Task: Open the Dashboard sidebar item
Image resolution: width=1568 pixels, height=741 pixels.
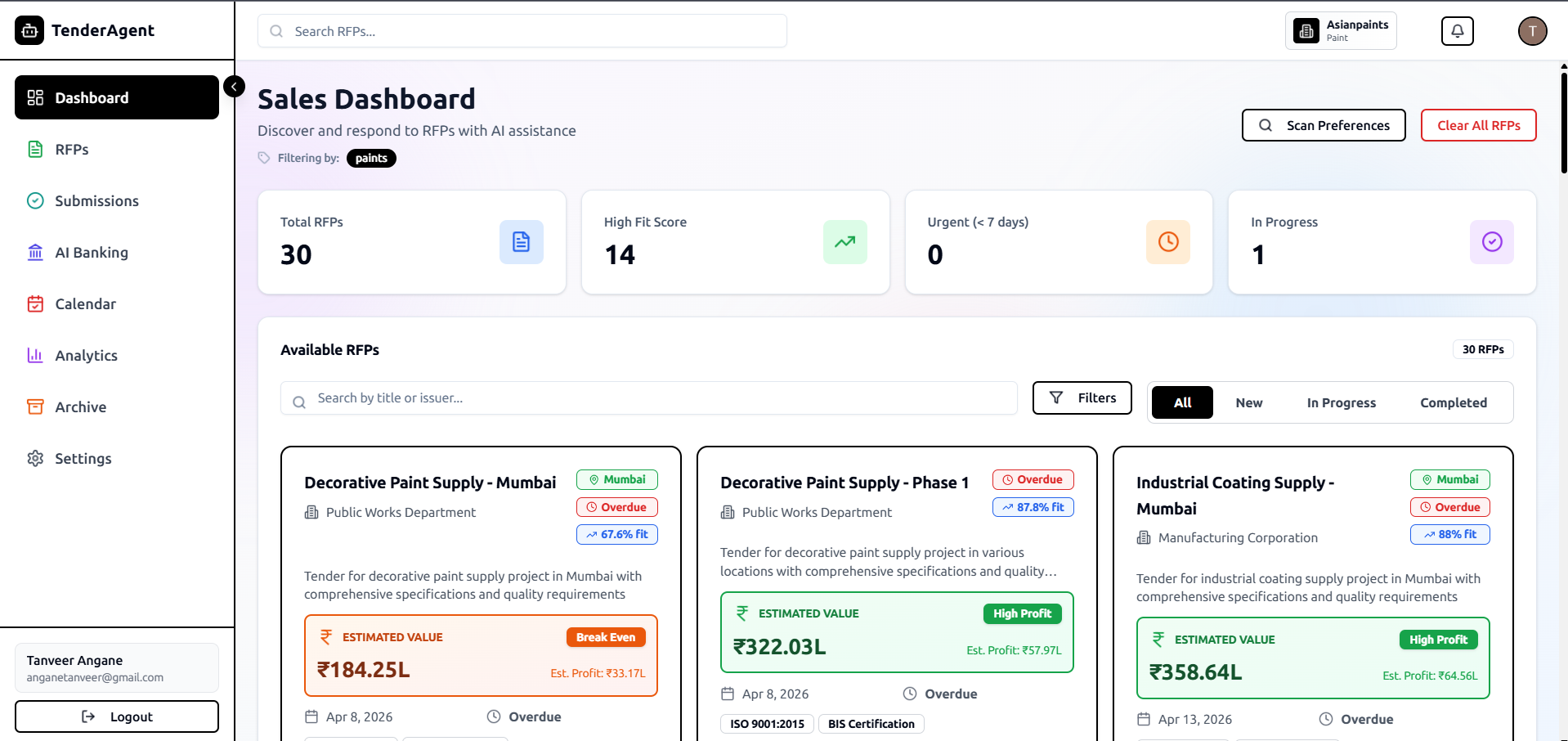Action: tap(117, 97)
